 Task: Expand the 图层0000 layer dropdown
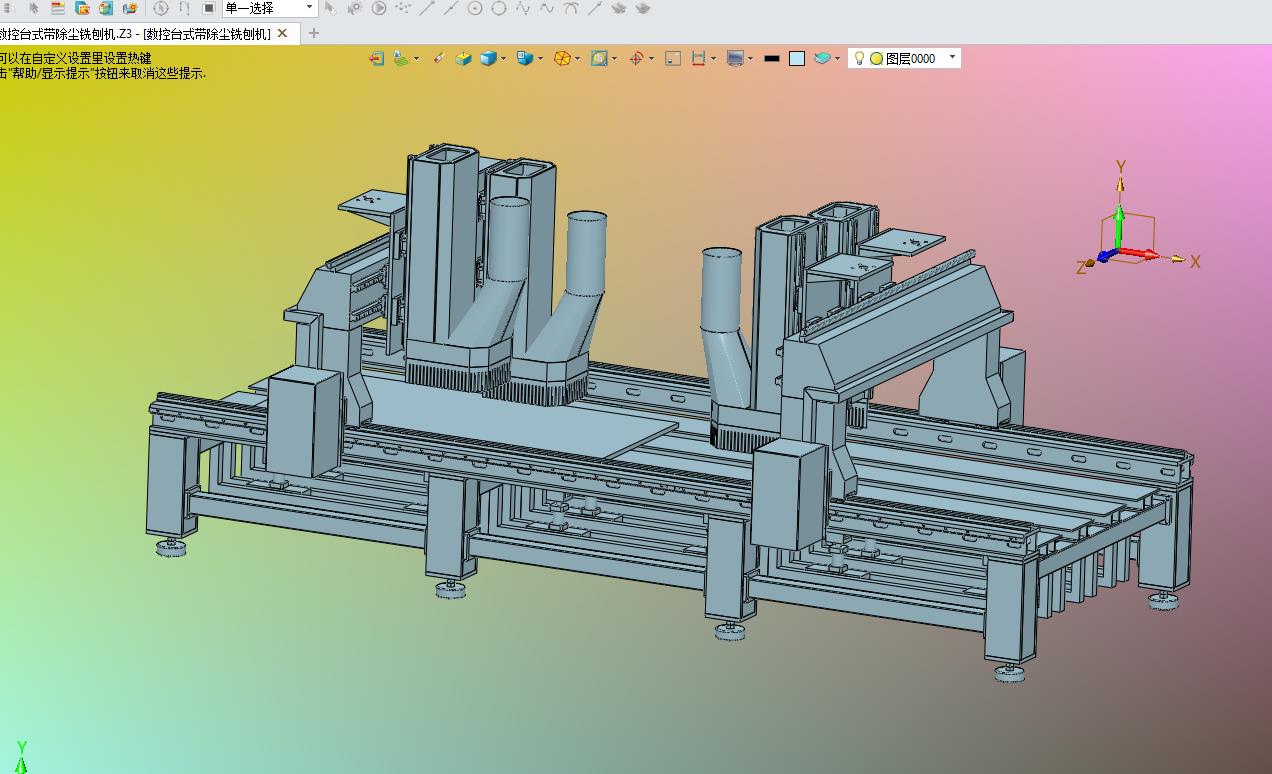tap(953, 58)
